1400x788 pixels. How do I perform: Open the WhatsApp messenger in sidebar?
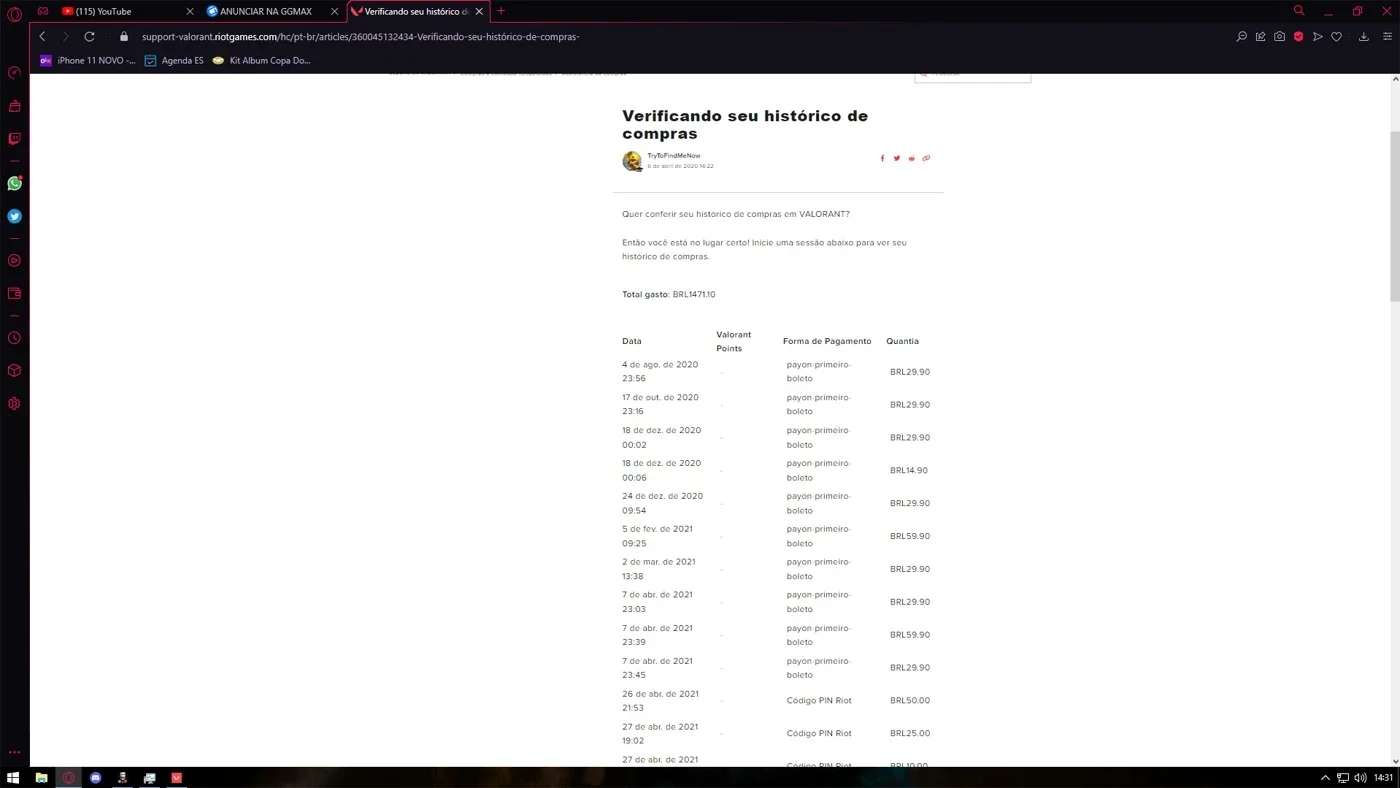coord(14,183)
